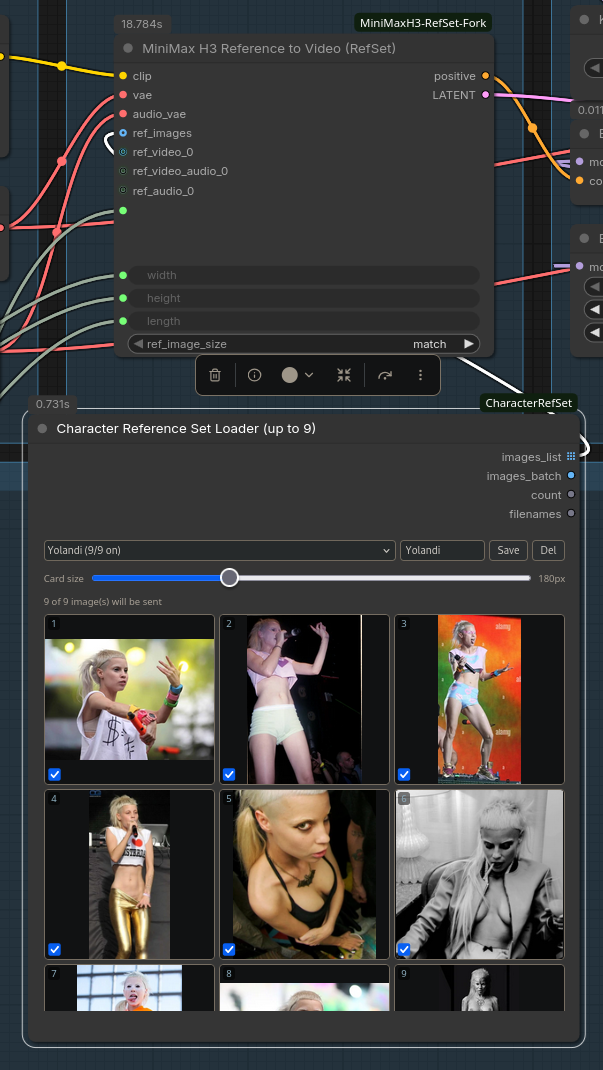Click the count output socket
The width and height of the screenshot is (603, 1070).
click(571, 495)
